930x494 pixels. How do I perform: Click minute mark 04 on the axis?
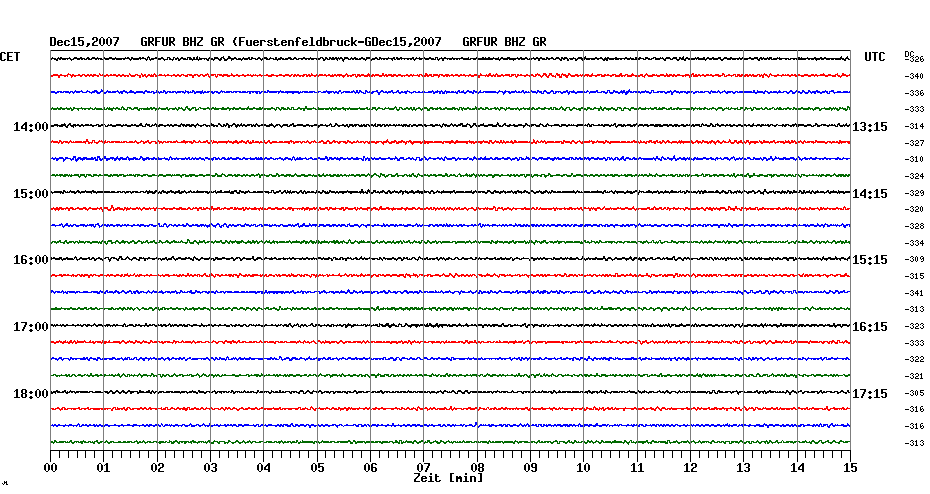tap(264, 468)
